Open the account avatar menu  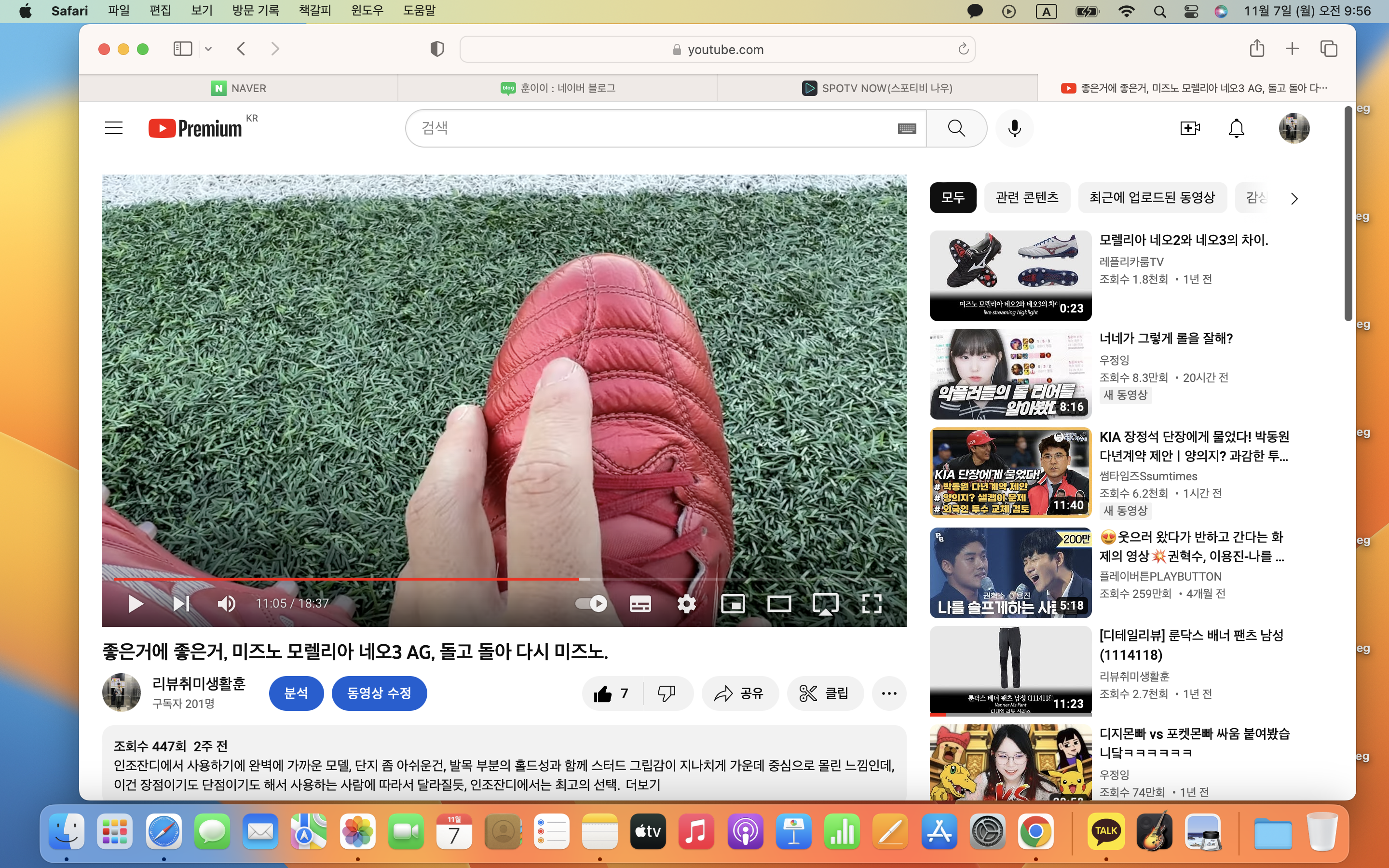[1294, 128]
